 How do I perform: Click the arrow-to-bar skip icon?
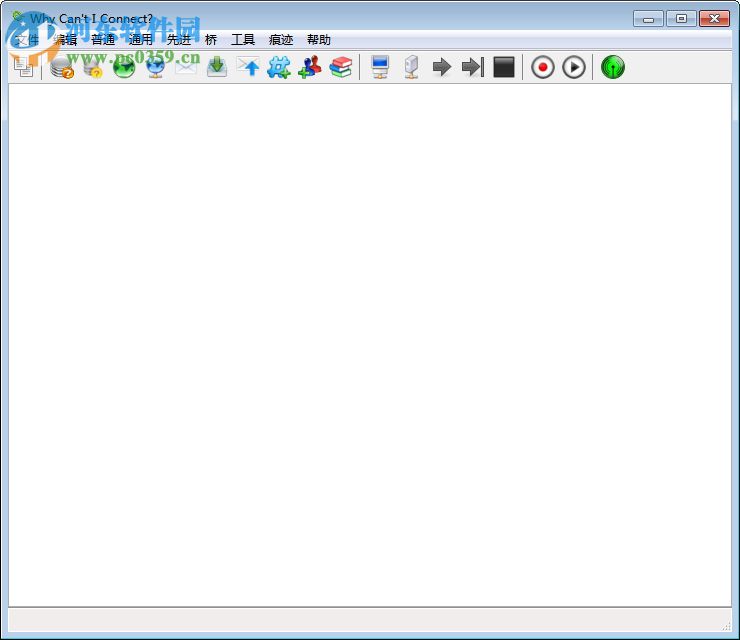[473, 67]
